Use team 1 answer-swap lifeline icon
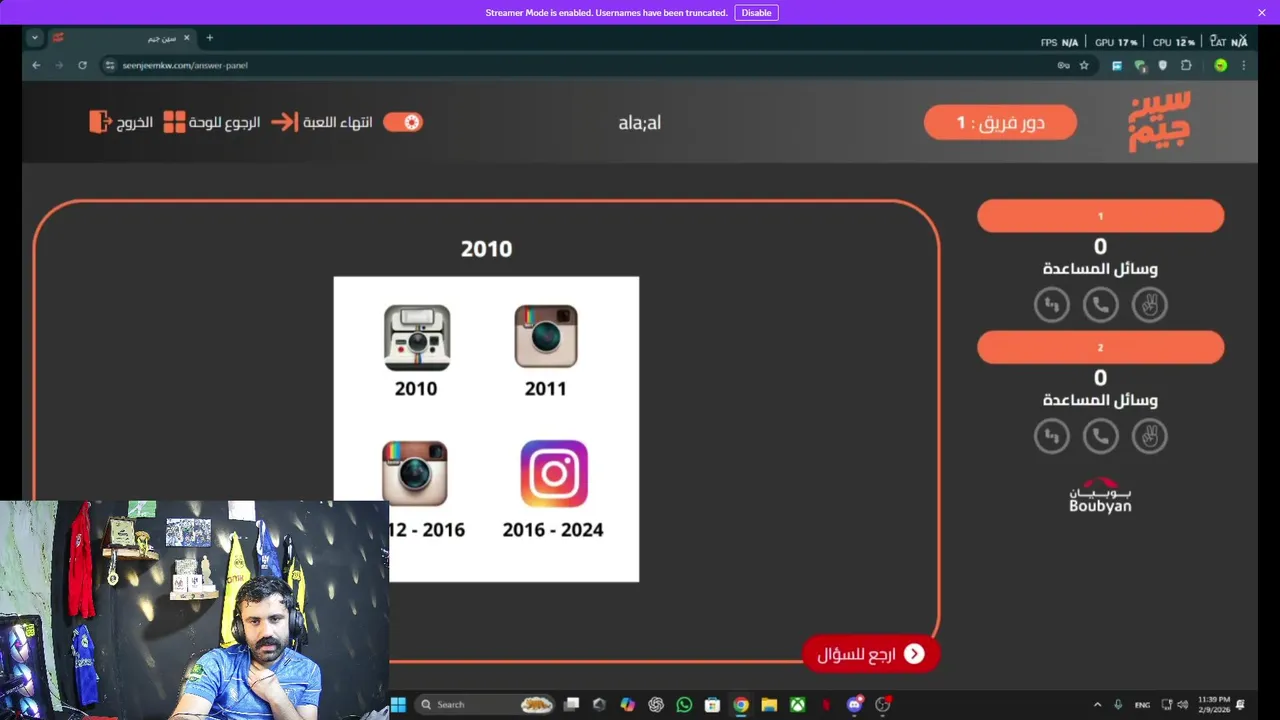The width and height of the screenshot is (1280, 720). (1052, 305)
